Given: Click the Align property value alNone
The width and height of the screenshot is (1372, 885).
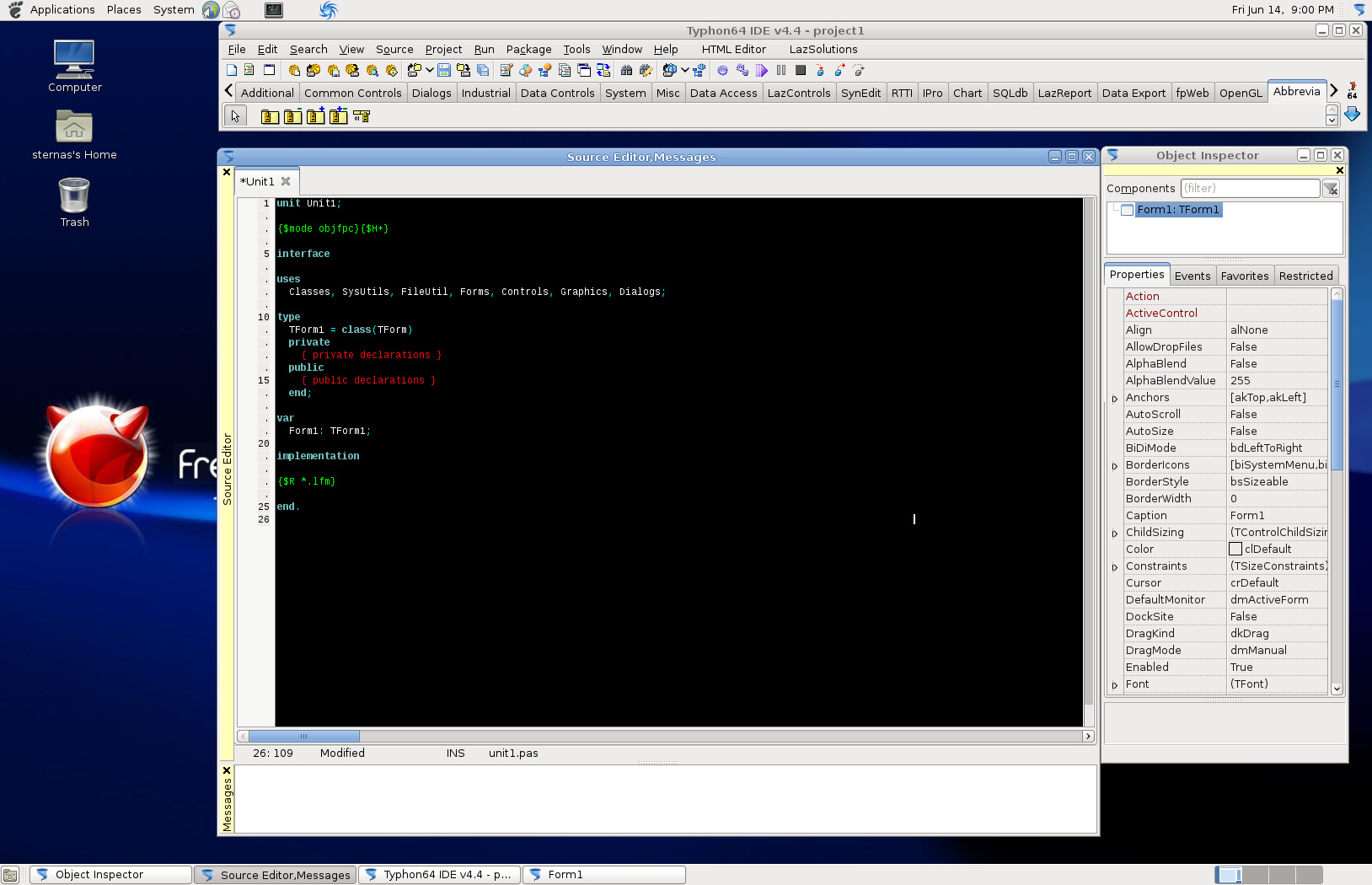Looking at the screenshot, I should [1277, 330].
